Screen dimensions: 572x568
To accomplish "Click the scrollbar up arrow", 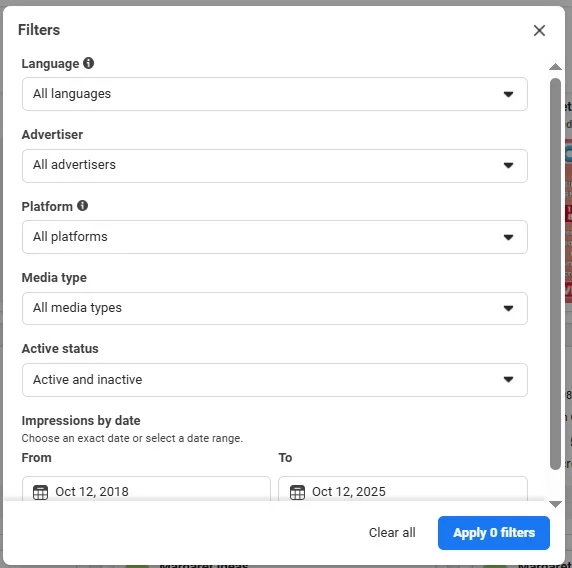I will click(x=555, y=66).
